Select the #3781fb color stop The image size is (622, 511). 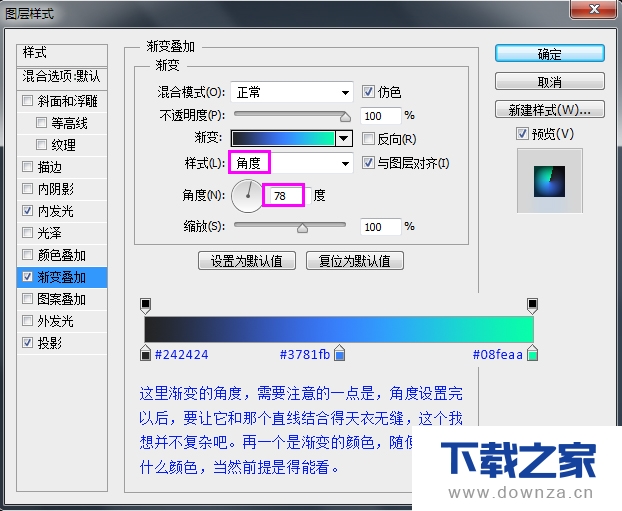(x=340, y=353)
